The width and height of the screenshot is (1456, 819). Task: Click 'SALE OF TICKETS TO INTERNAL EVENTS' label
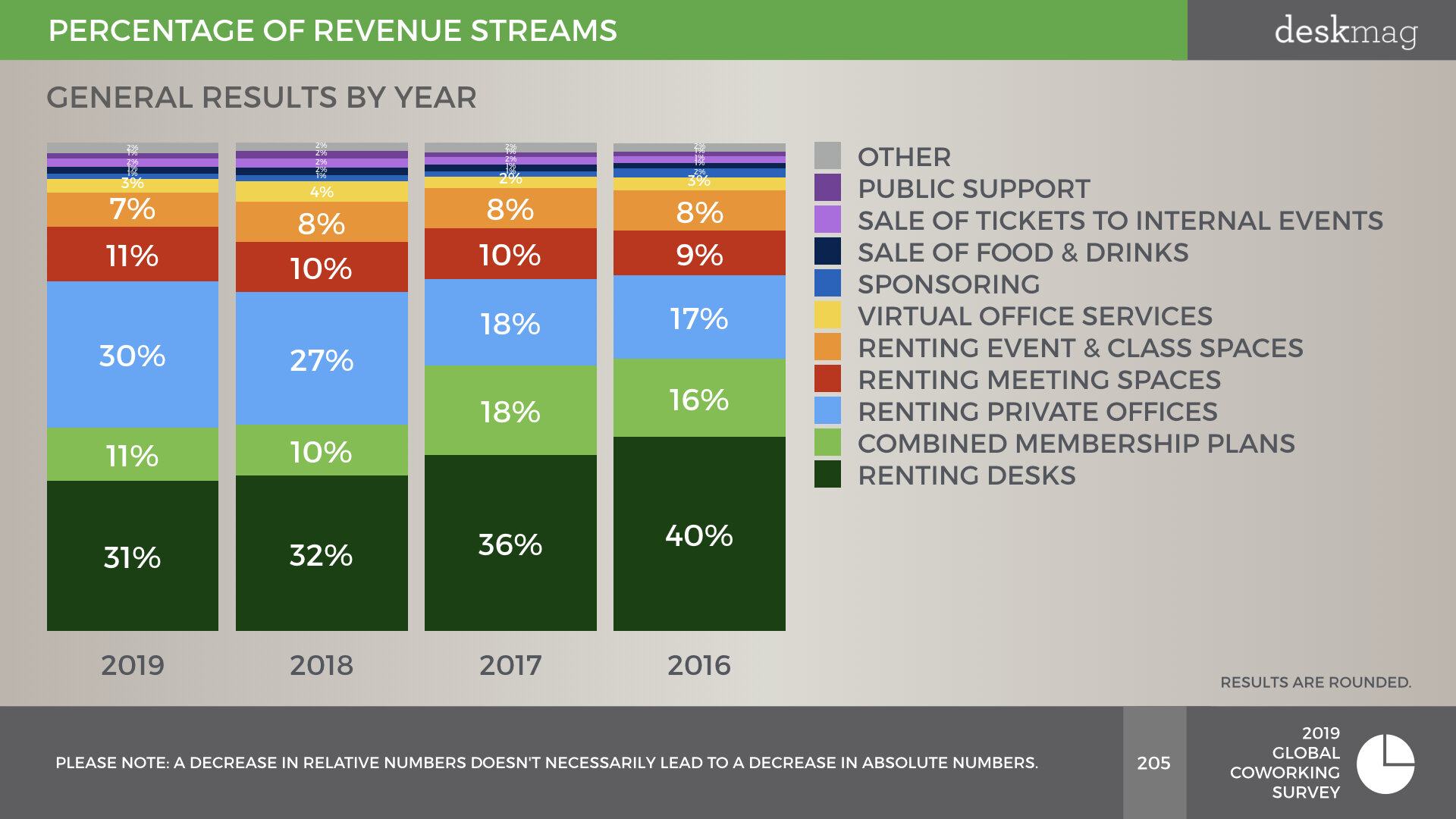pos(1120,221)
